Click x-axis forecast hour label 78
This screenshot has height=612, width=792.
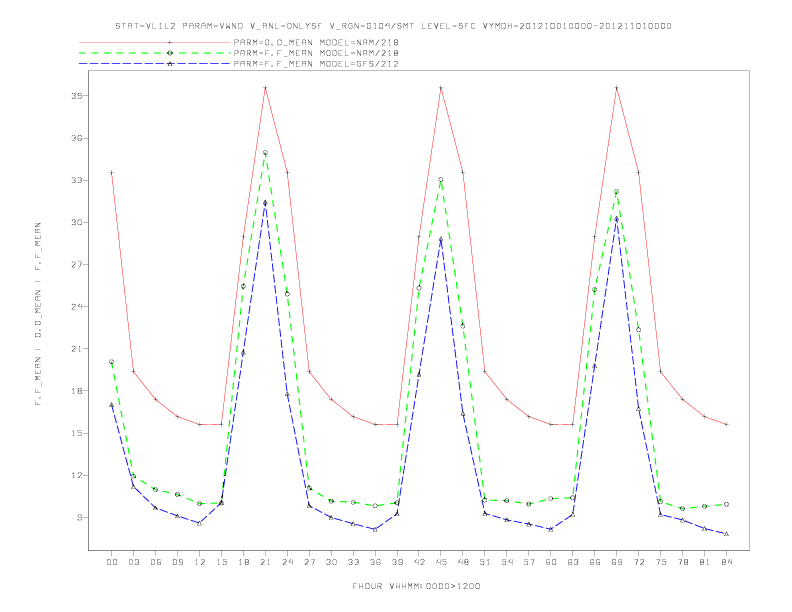[x=683, y=562]
